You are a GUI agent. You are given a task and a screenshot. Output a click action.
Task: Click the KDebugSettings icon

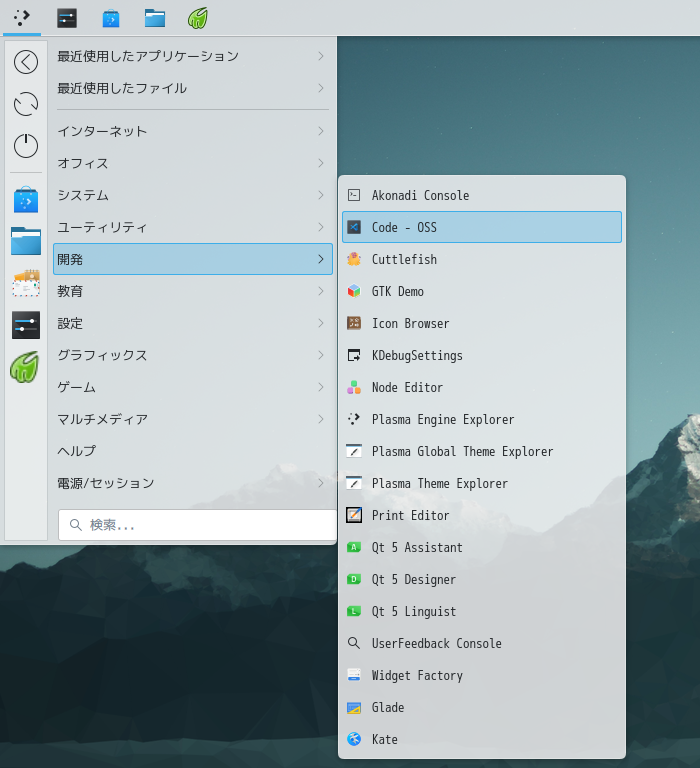pos(354,355)
